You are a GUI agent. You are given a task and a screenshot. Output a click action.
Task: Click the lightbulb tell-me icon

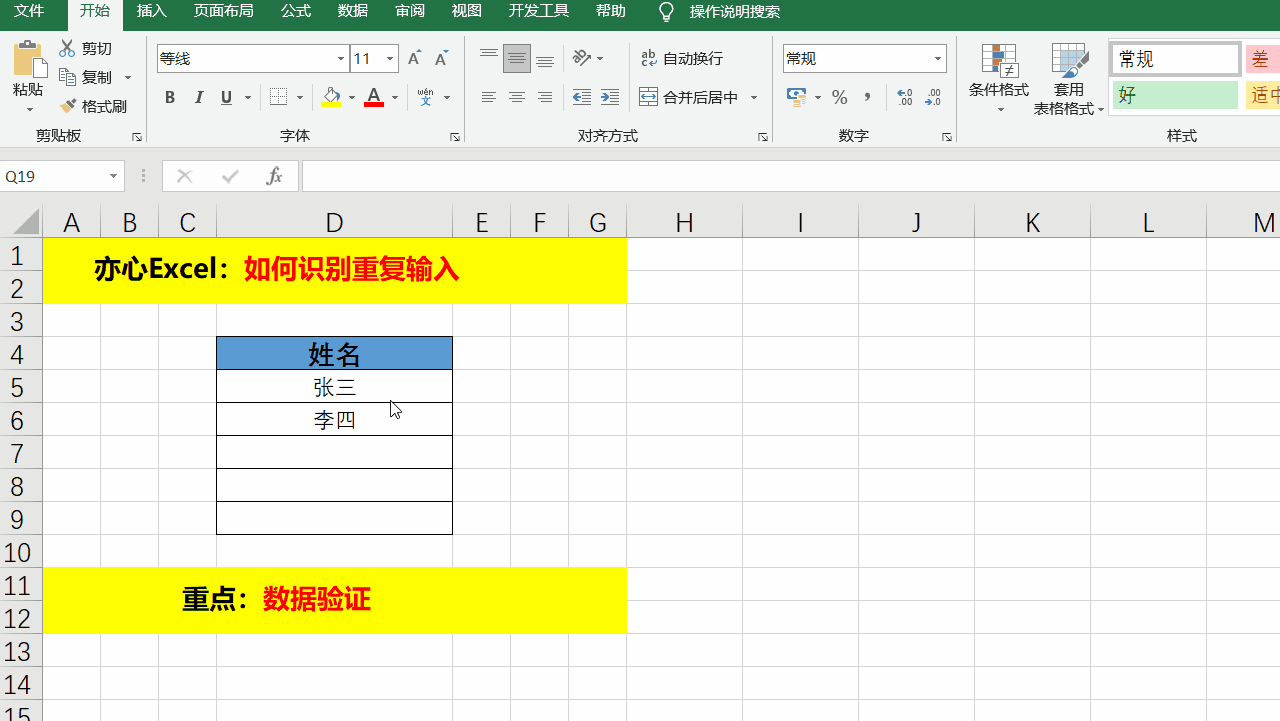tap(666, 12)
